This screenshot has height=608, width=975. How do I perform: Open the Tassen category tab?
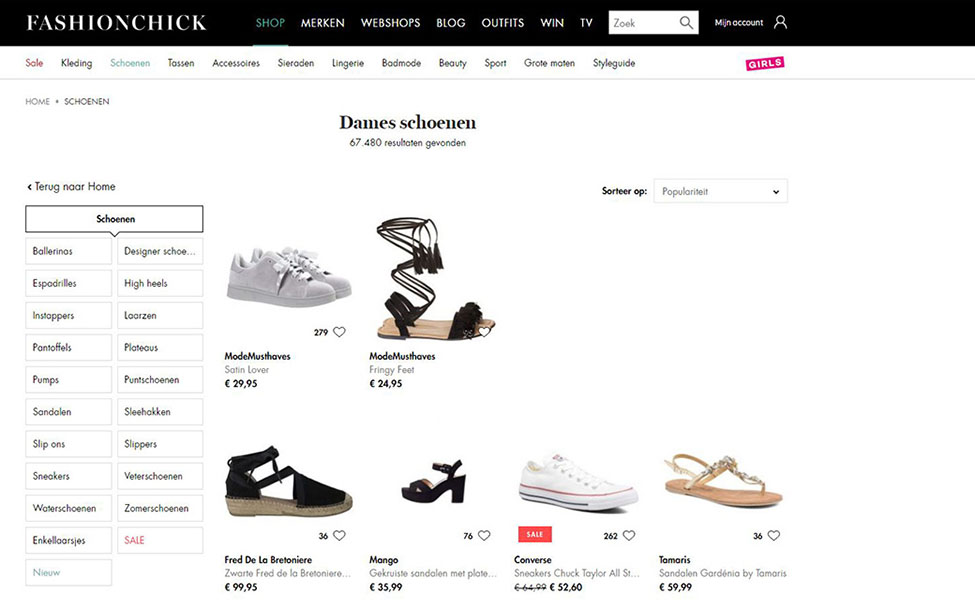(181, 63)
